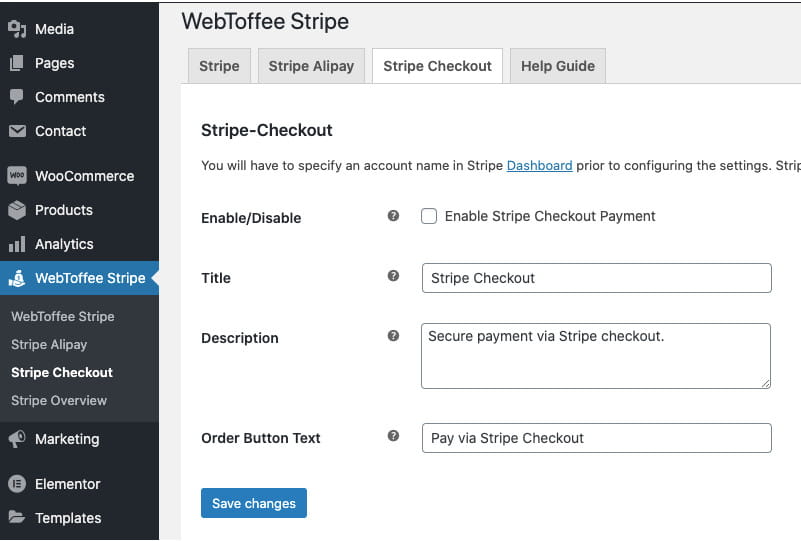Click the Save changes button
The width and height of the screenshot is (801, 541).
coord(254,503)
